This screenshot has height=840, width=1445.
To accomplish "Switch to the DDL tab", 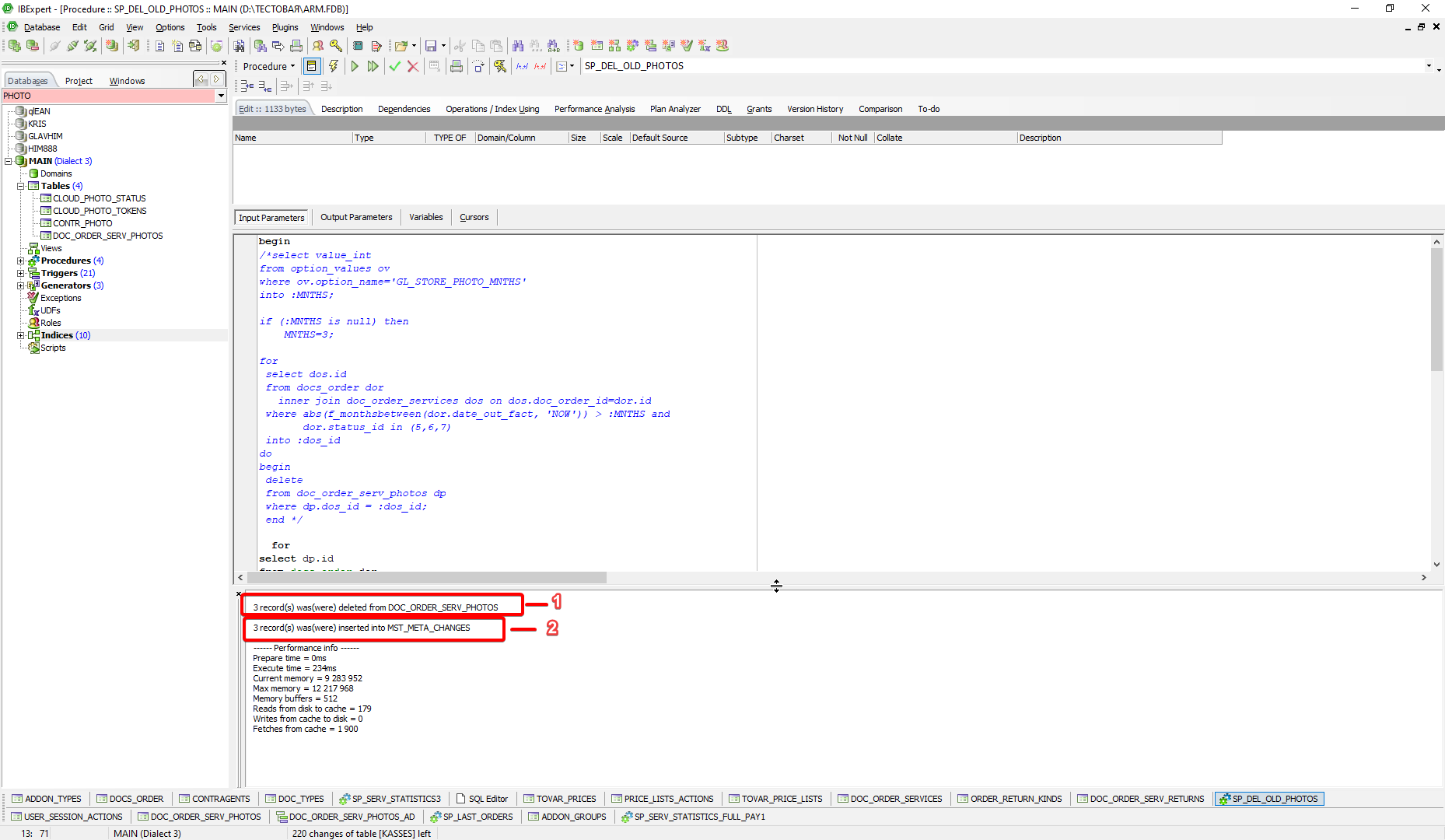I will pyautogui.click(x=724, y=109).
